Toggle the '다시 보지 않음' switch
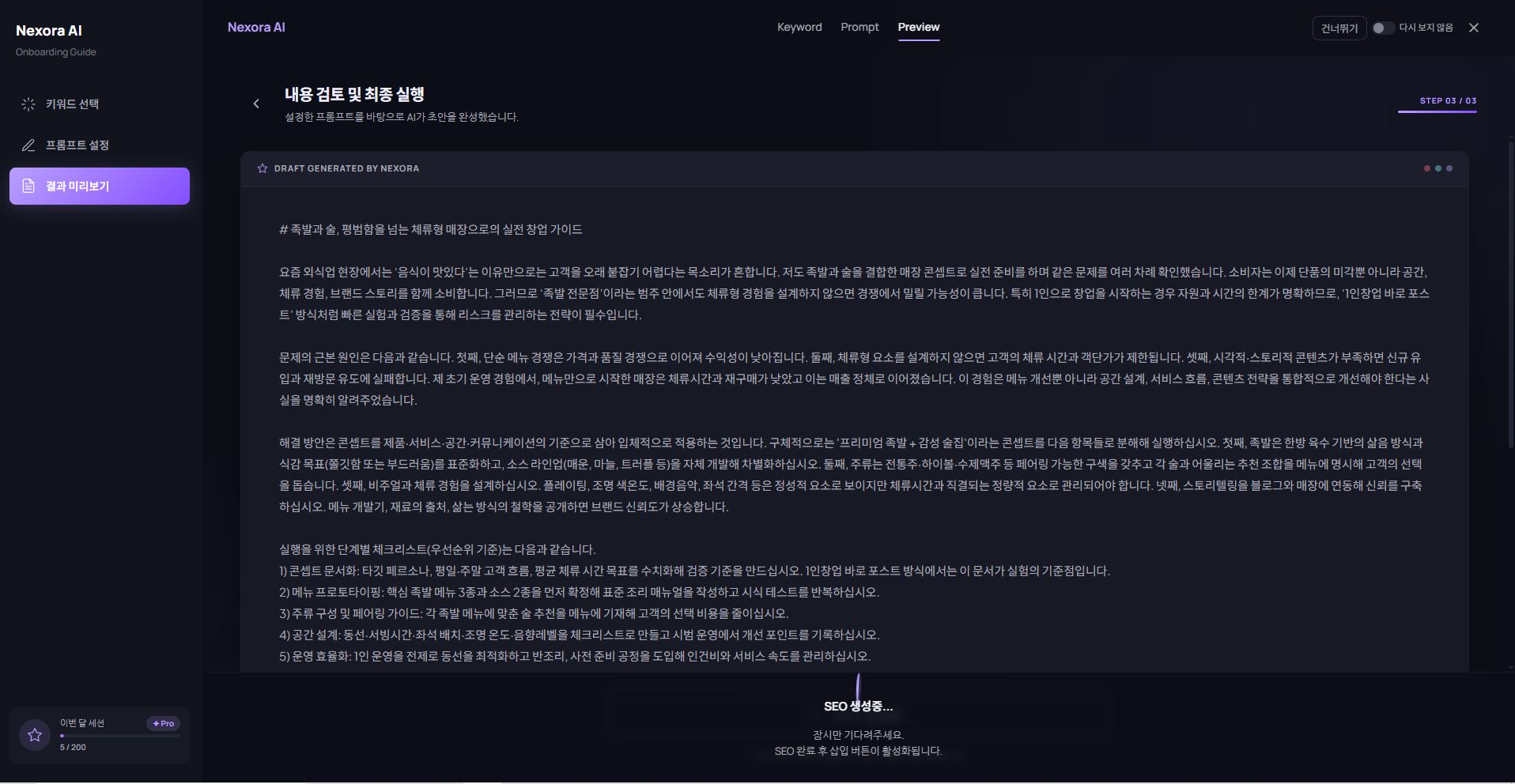1515x784 pixels. [1382, 28]
